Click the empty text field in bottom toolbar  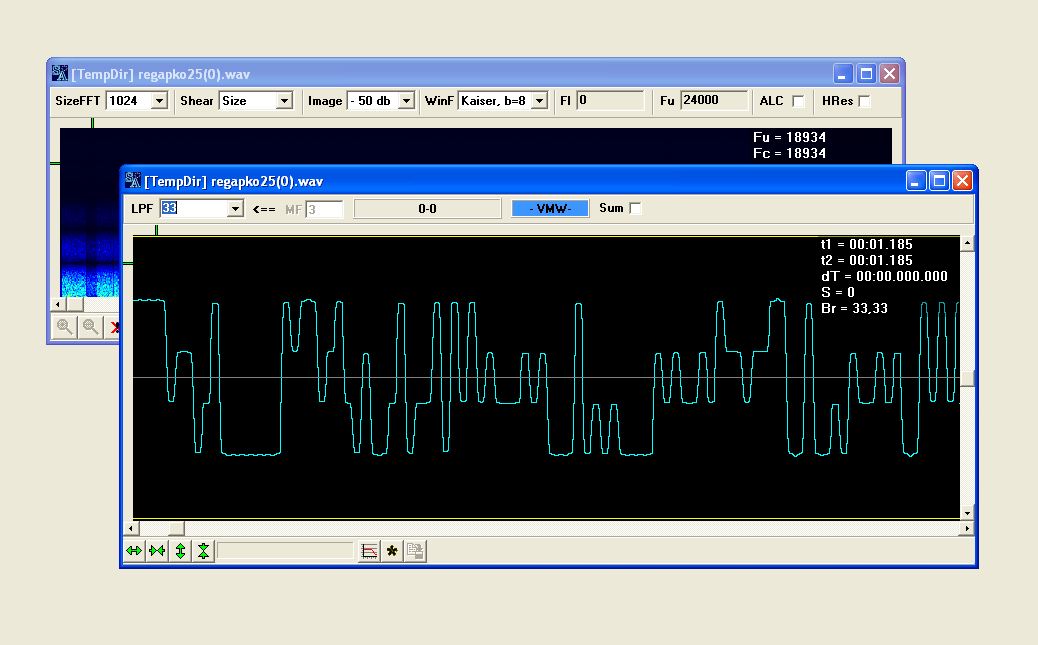click(285, 551)
